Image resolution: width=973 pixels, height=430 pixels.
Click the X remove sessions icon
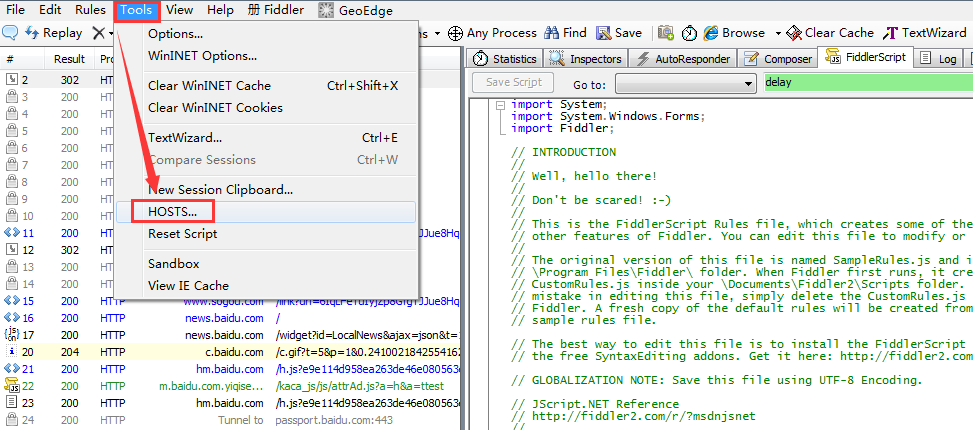coord(98,33)
